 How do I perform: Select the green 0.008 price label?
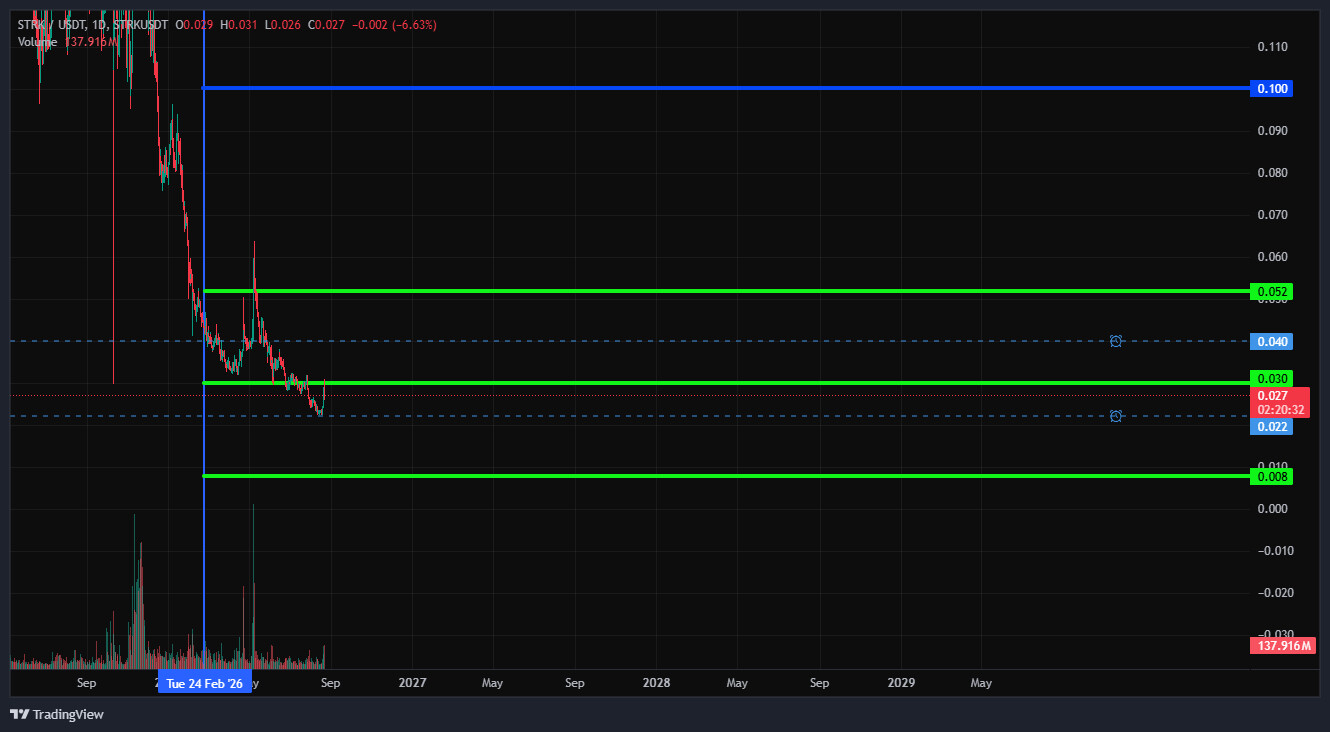pos(1272,477)
